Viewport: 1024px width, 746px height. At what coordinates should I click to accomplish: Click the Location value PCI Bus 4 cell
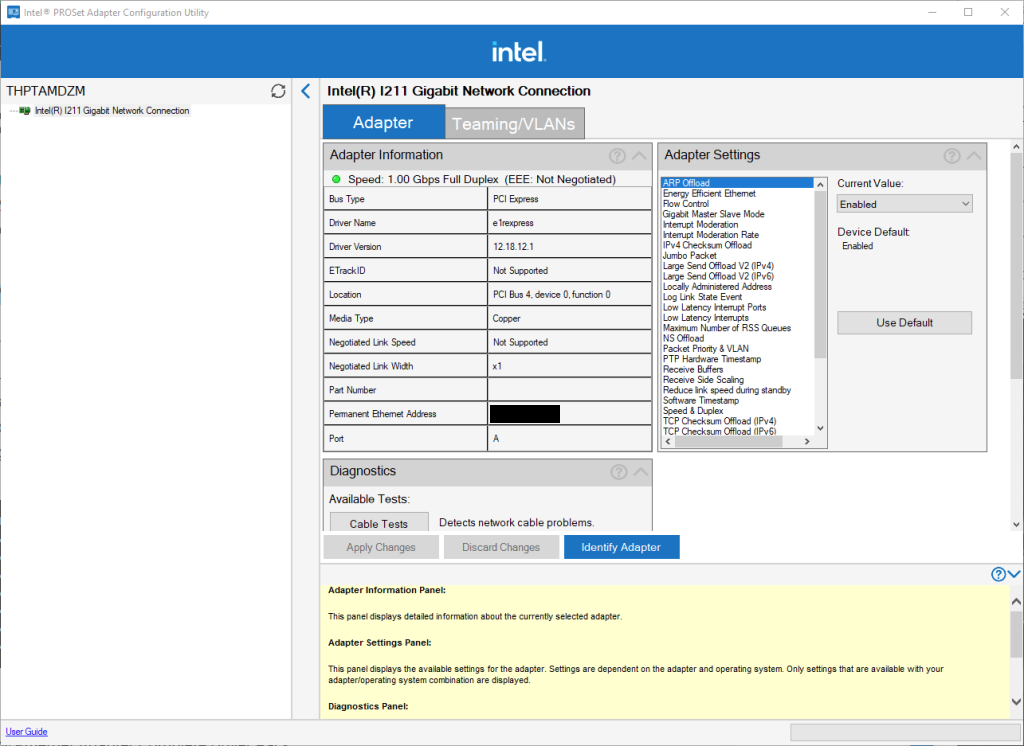coord(569,295)
